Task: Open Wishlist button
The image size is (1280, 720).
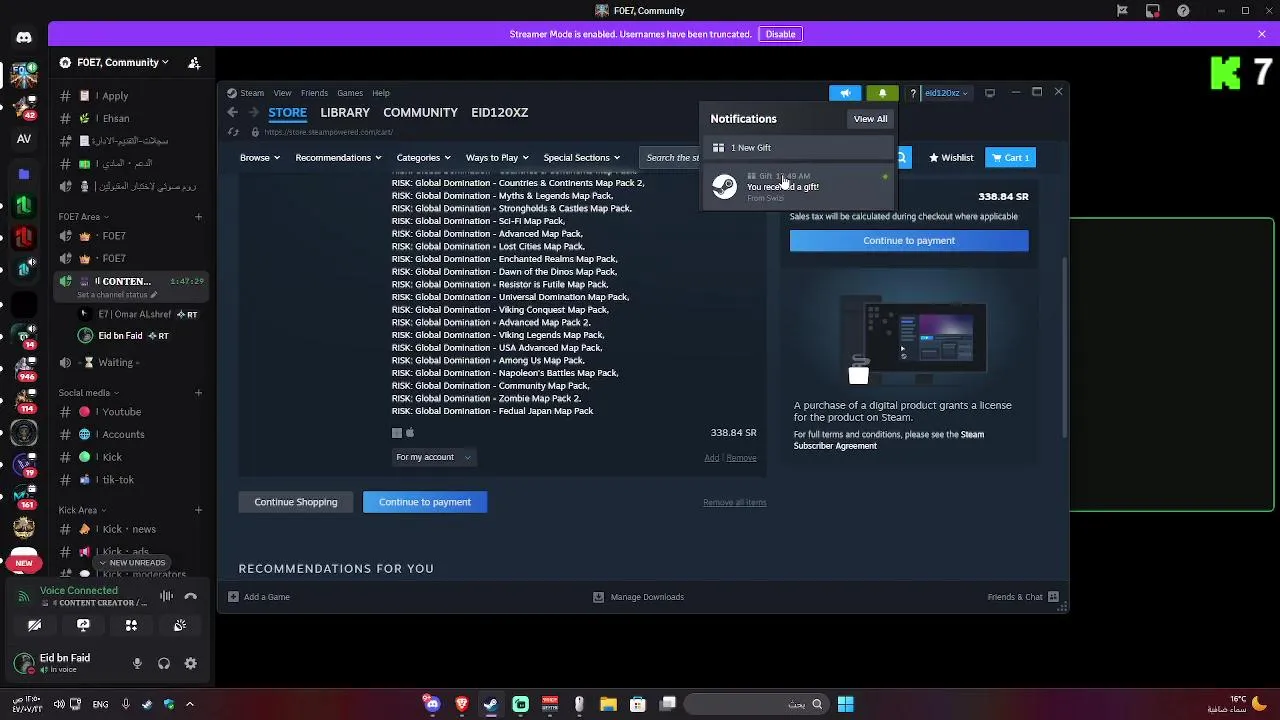Action: click(x=951, y=158)
